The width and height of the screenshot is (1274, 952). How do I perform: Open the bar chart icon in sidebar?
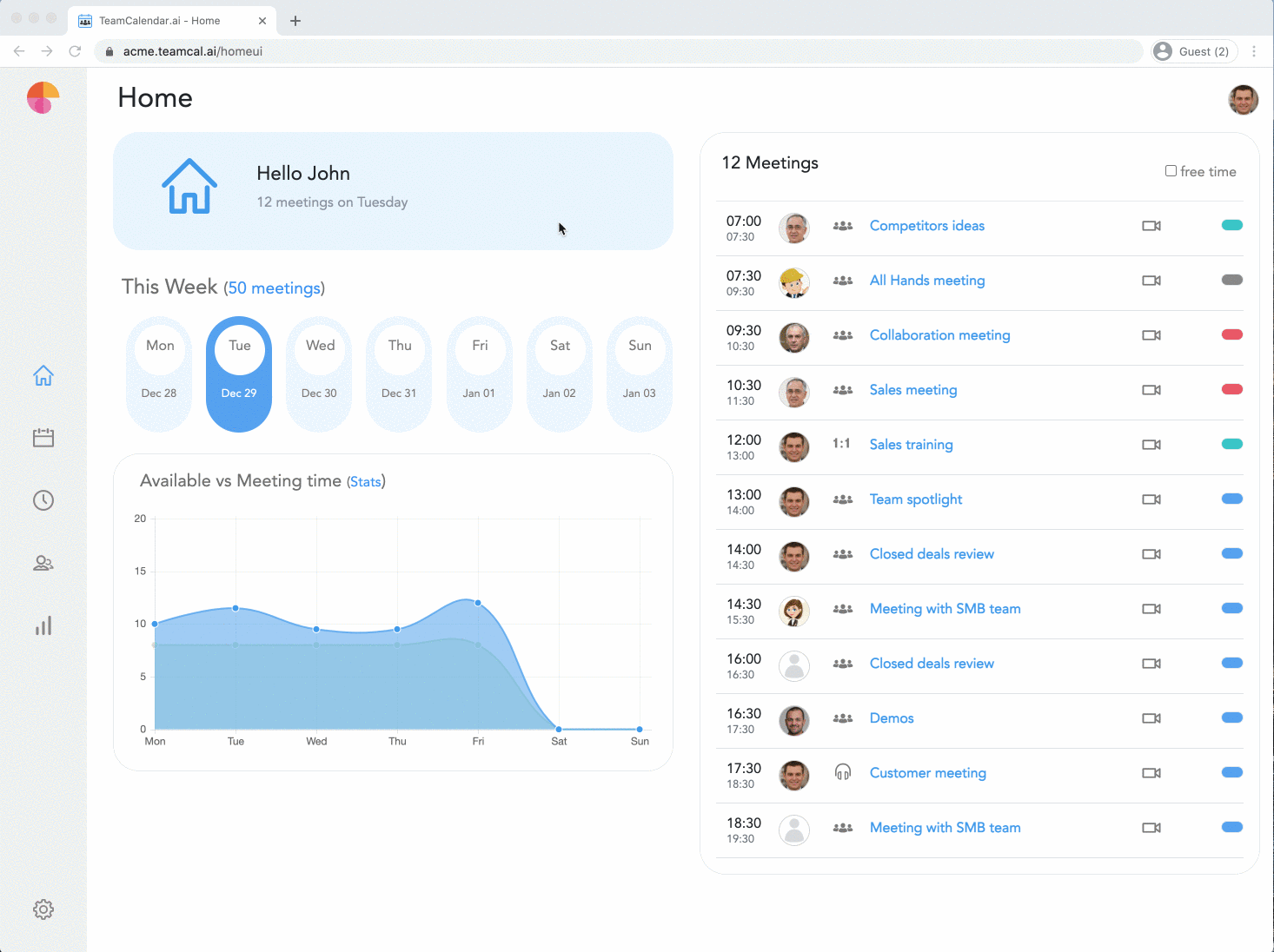point(43,625)
